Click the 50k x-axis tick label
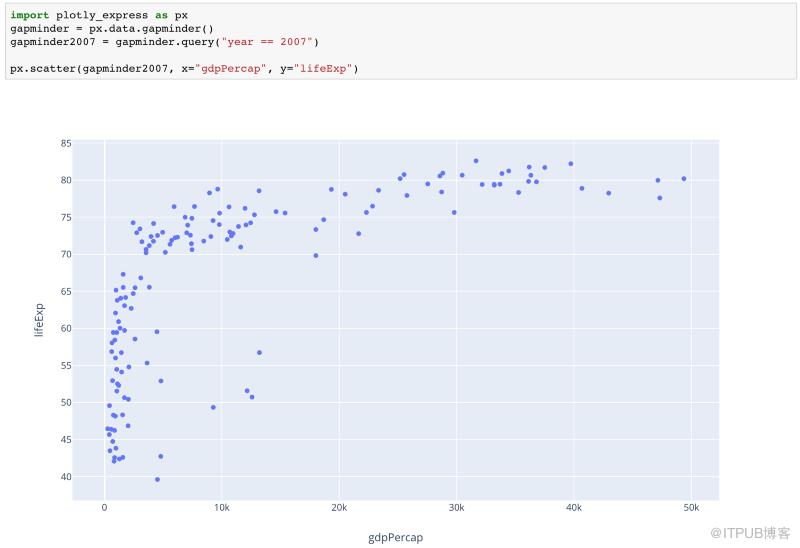This screenshot has width=800, height=548. point(691,508)
